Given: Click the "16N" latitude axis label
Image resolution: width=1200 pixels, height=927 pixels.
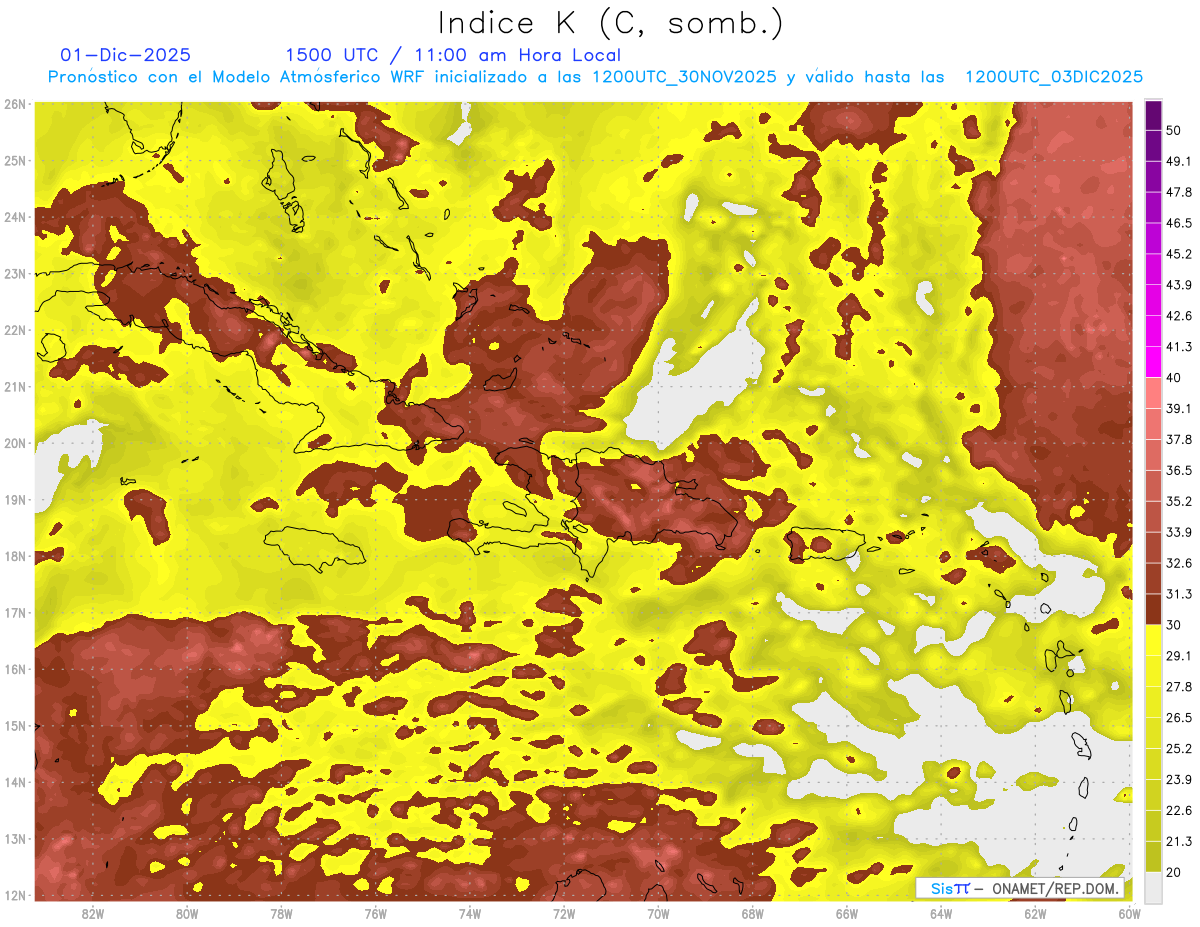Looking at the screenshot, I should point(15,669).
